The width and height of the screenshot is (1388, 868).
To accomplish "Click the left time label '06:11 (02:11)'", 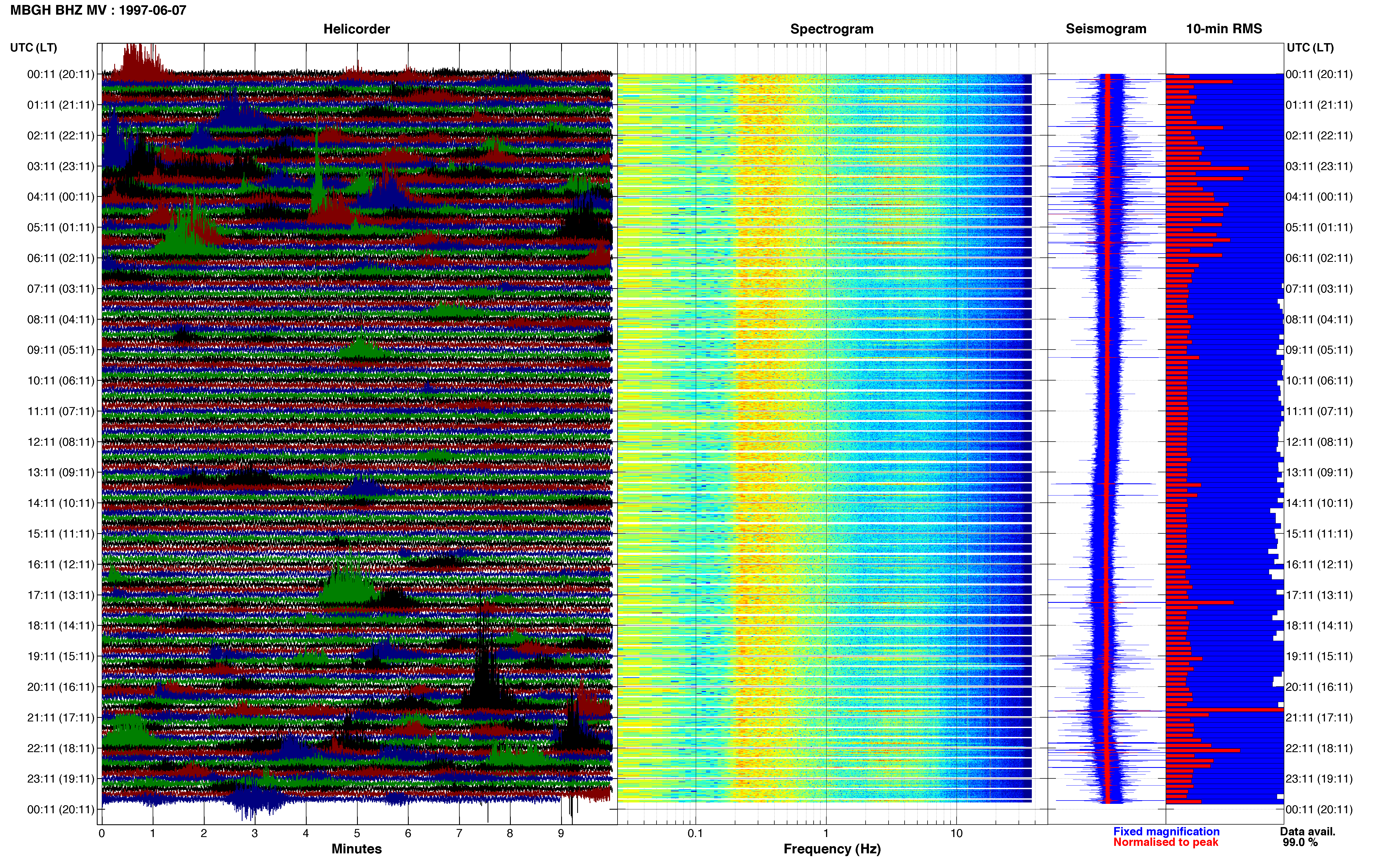I will [x=61, y=258].
